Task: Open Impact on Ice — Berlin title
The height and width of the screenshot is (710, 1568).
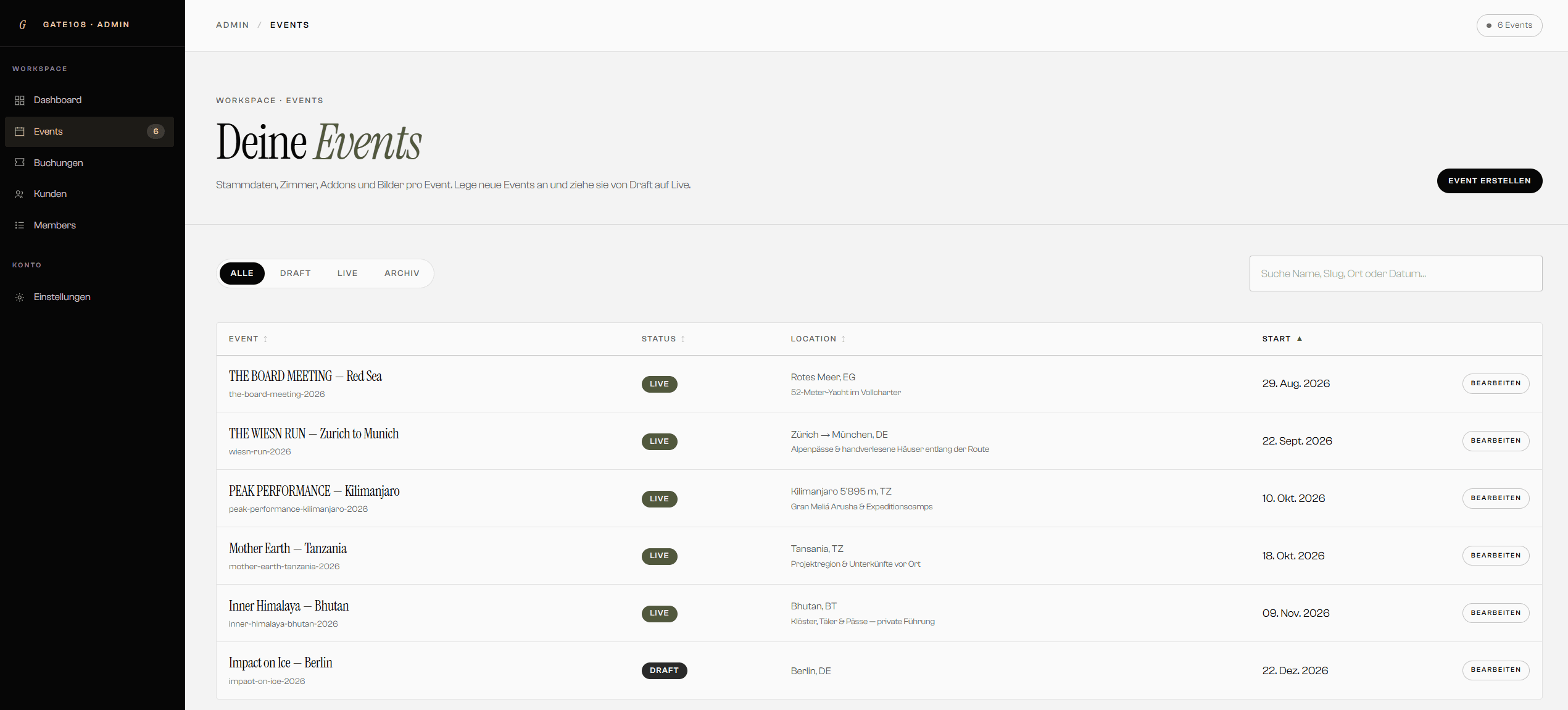Action: (x=281, y=662)
